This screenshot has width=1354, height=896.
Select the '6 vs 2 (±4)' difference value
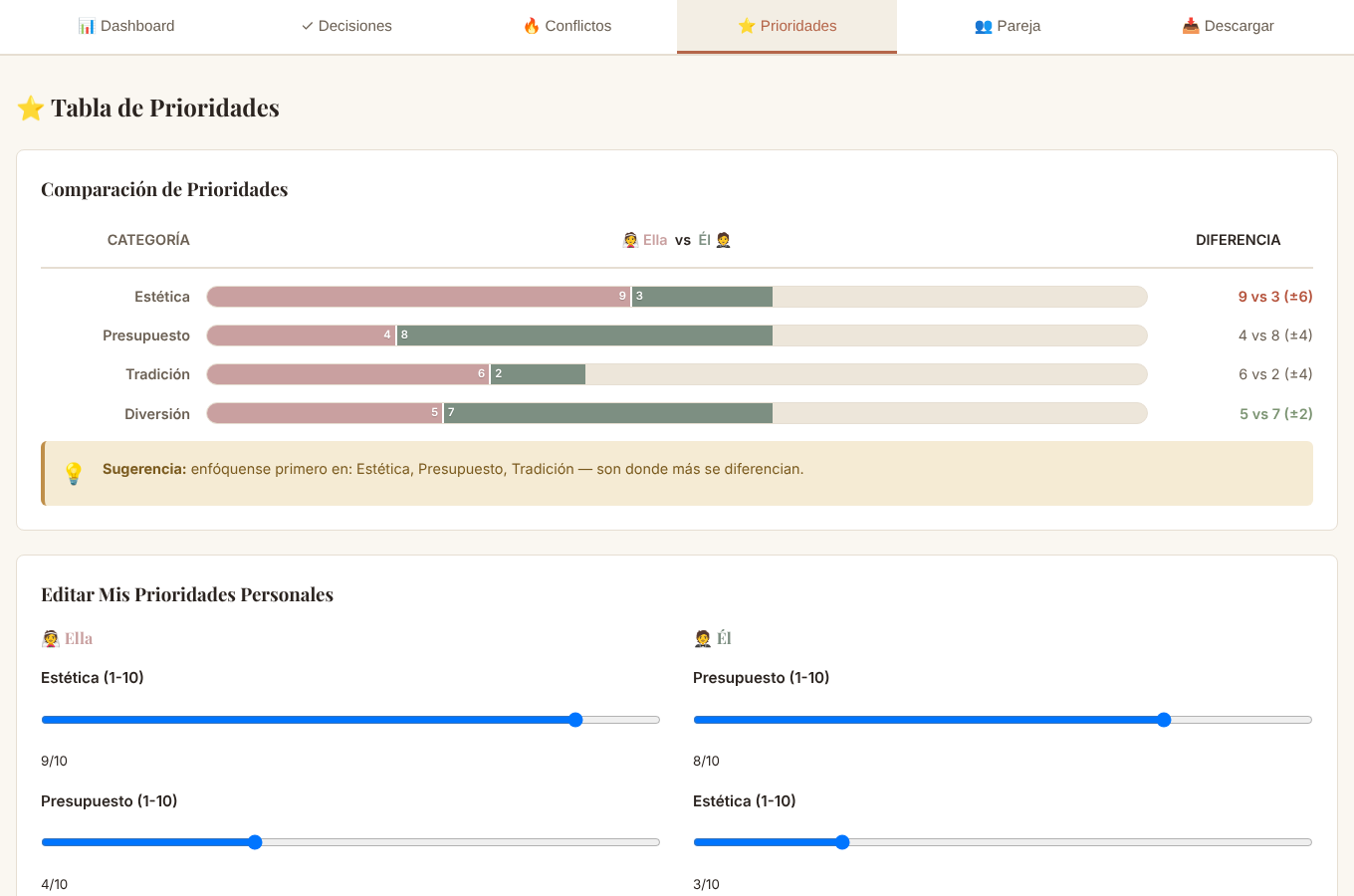click(x=1275, y=374)
